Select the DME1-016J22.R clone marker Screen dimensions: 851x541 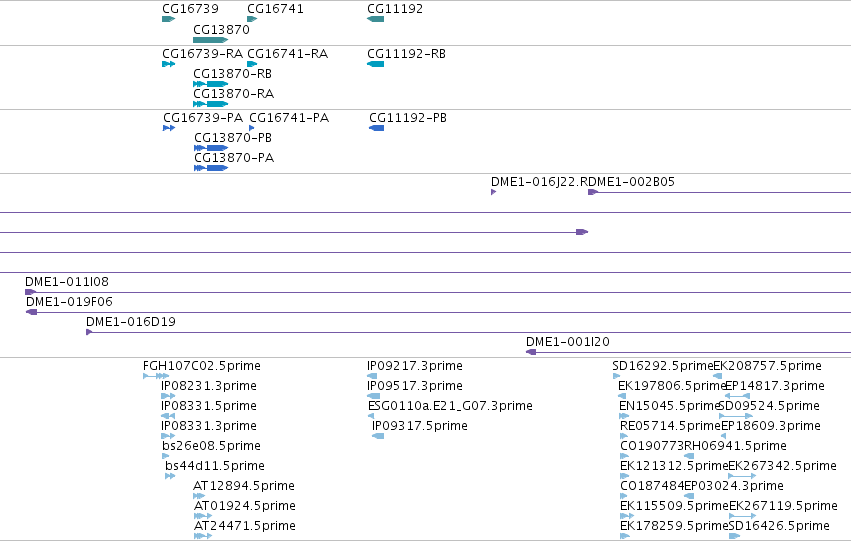pyautogui.click(x=493, y=192)
